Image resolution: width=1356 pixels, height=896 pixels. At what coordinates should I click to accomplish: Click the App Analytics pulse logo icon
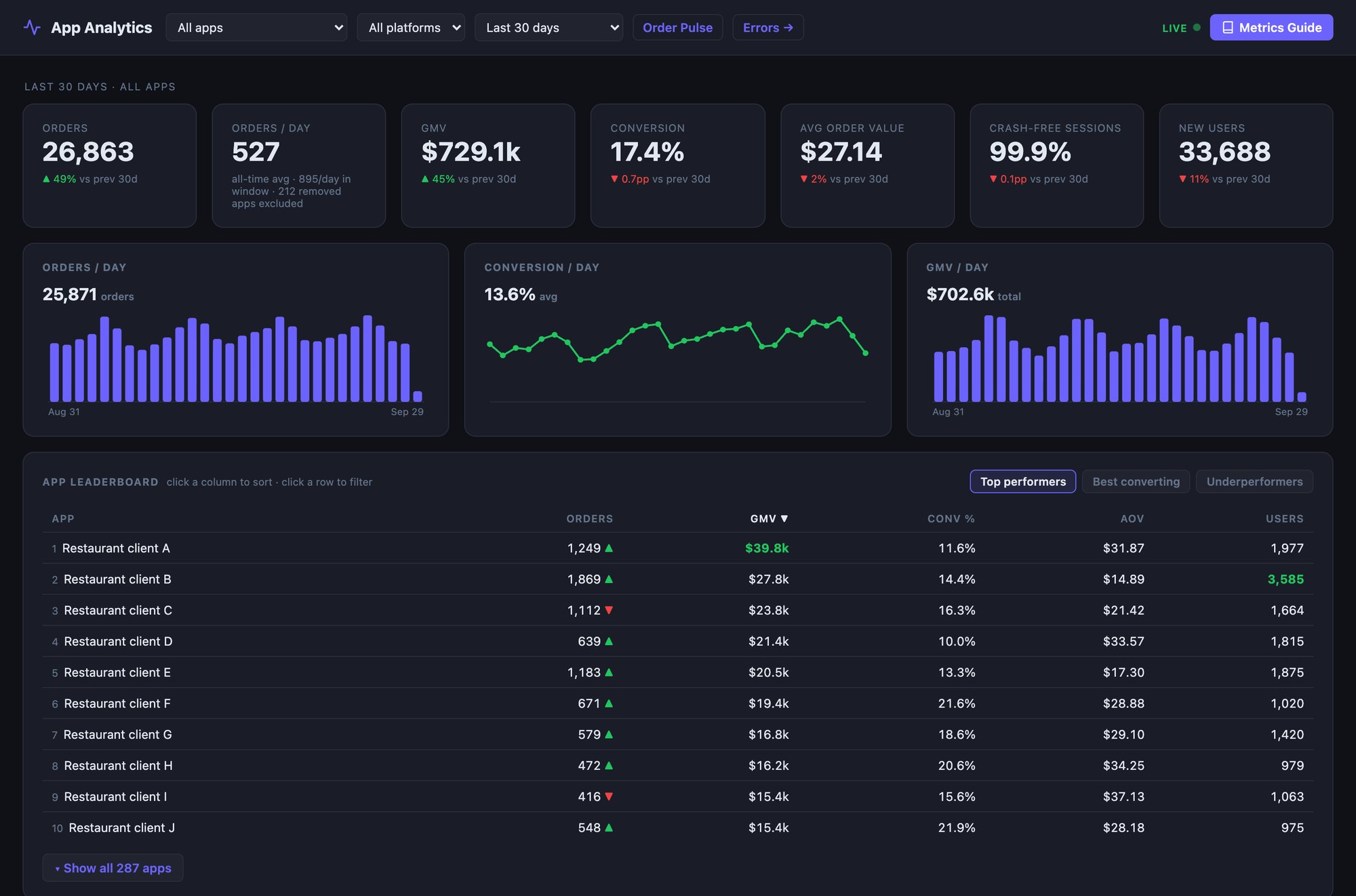pyautogui.click(x=32, y=28)
